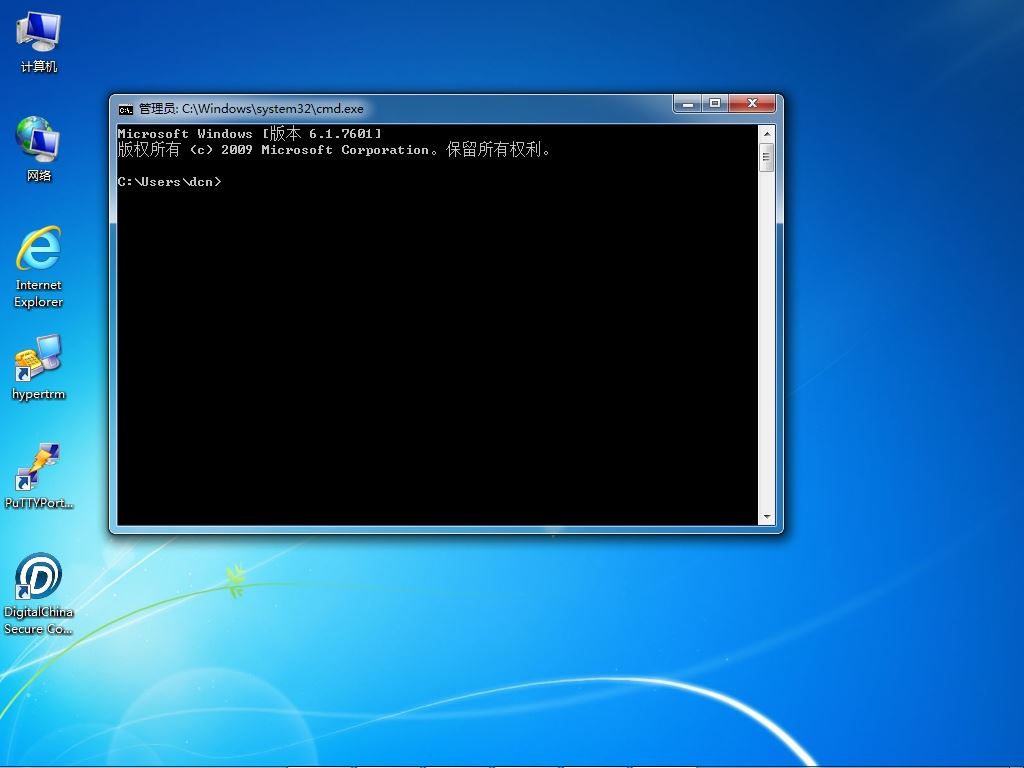Screen dimensions: 1024x768
Task: Click the title text 管理员: C:\Windows\system32\cmd.exe
Action: pos(251,109)
